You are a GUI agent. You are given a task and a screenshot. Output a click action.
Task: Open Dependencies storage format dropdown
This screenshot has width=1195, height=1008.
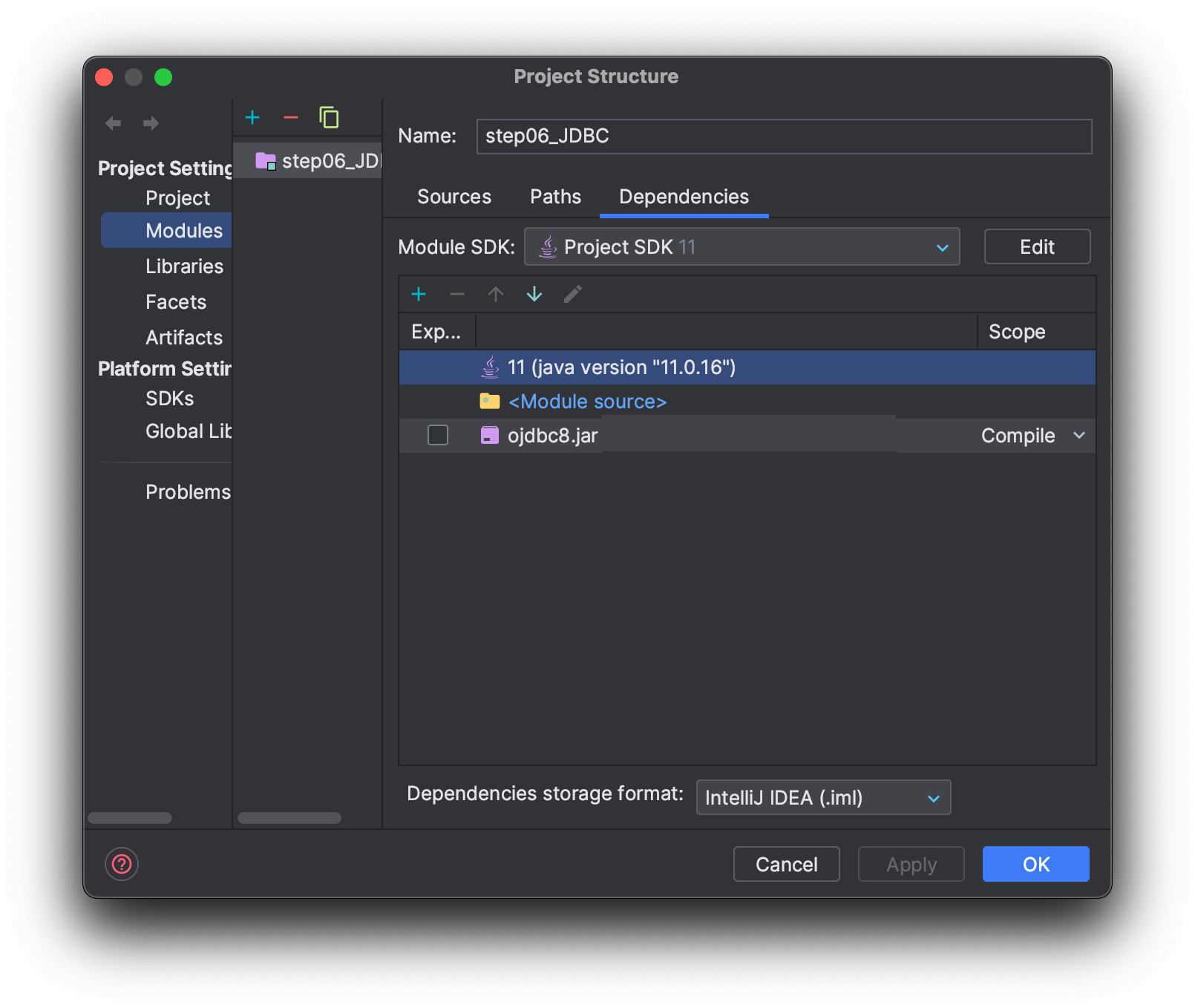(823, 798)
